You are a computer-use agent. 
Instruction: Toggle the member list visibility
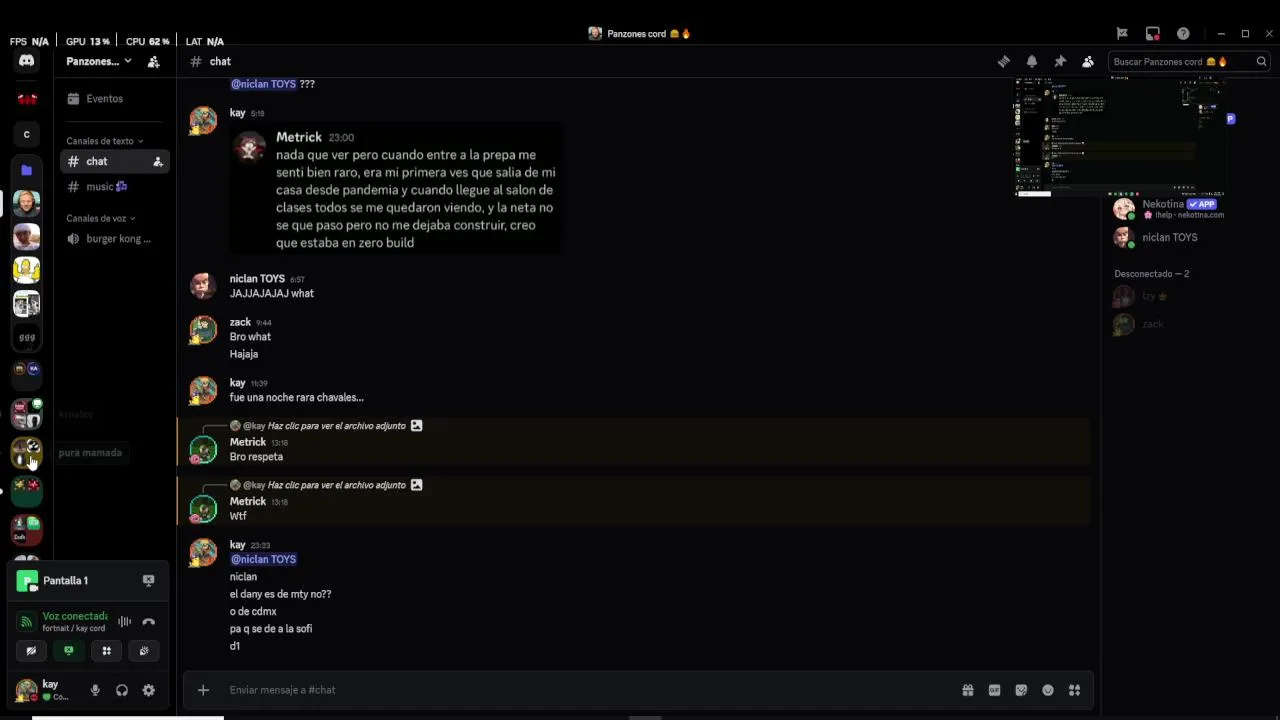(x=1088, y=62)
